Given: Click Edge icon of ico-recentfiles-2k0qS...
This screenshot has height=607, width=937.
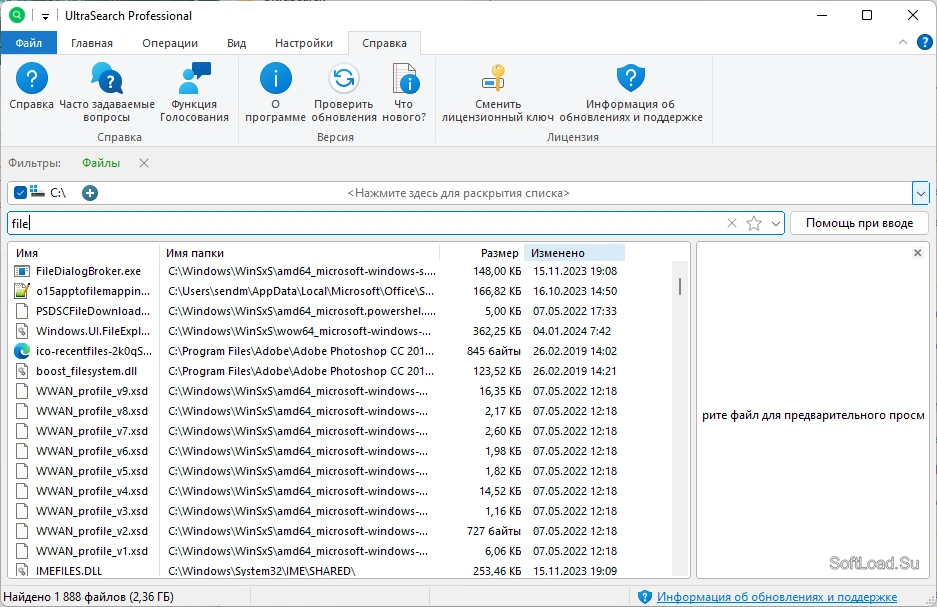Looking at the screenshot, I should point(22,351).
